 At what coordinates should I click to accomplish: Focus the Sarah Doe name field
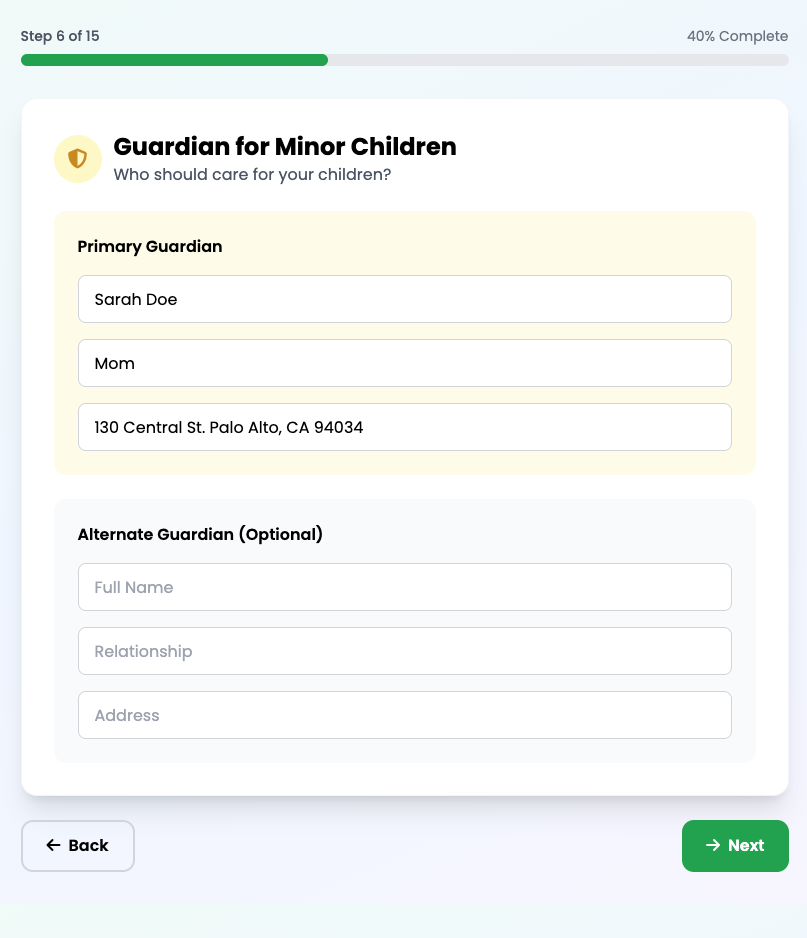404,299
